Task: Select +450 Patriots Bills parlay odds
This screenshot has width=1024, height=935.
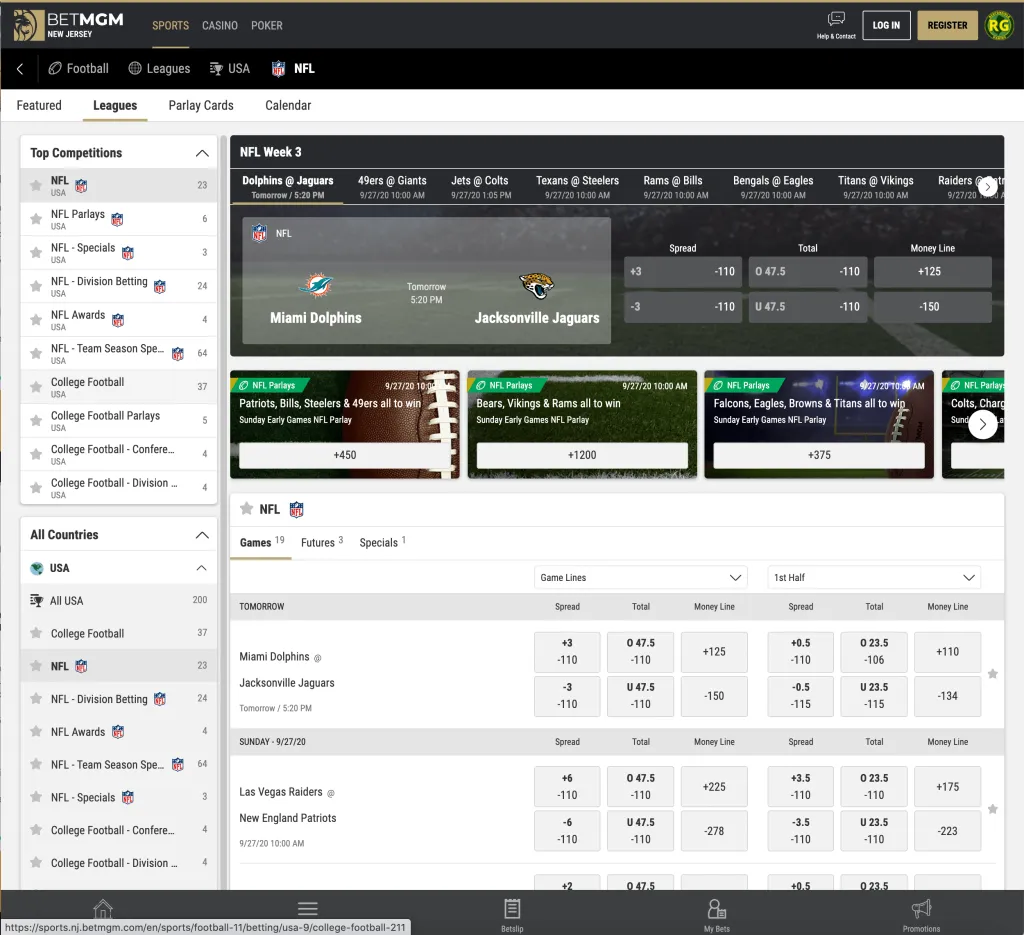Action: point(345,455)
